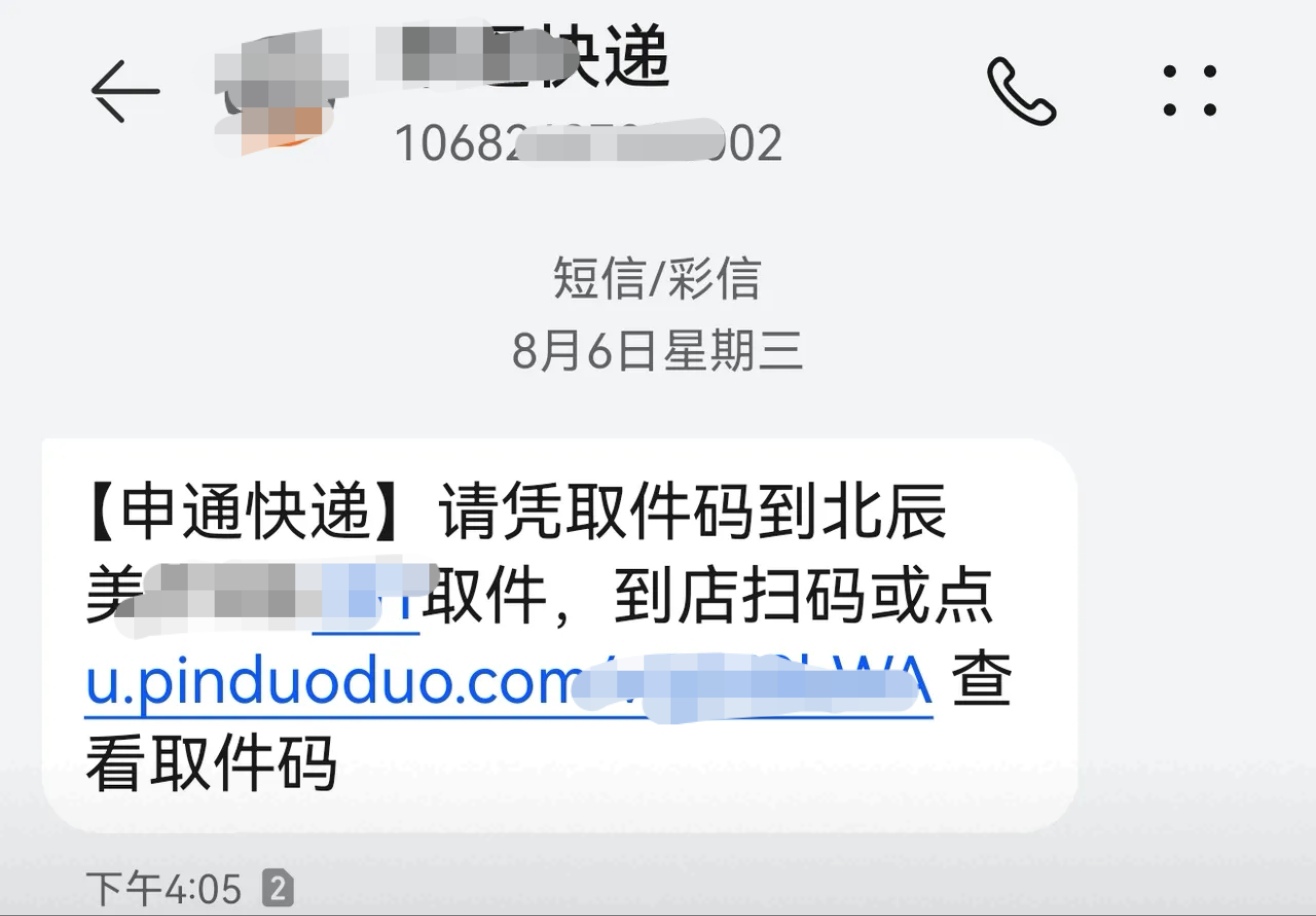Tap the 查 character after the link

click(981, 682)
